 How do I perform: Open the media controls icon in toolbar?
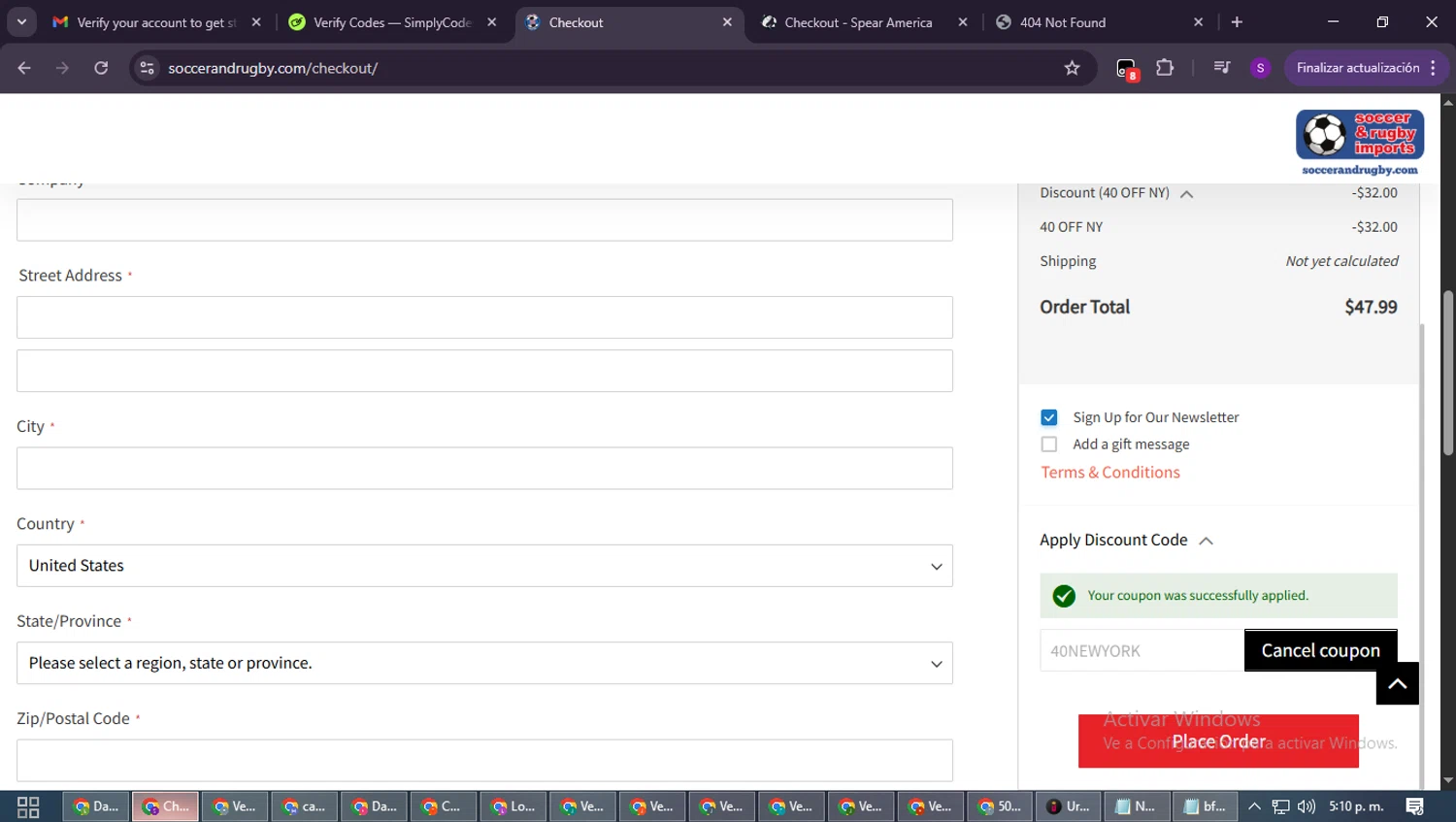click(1222, 68)
